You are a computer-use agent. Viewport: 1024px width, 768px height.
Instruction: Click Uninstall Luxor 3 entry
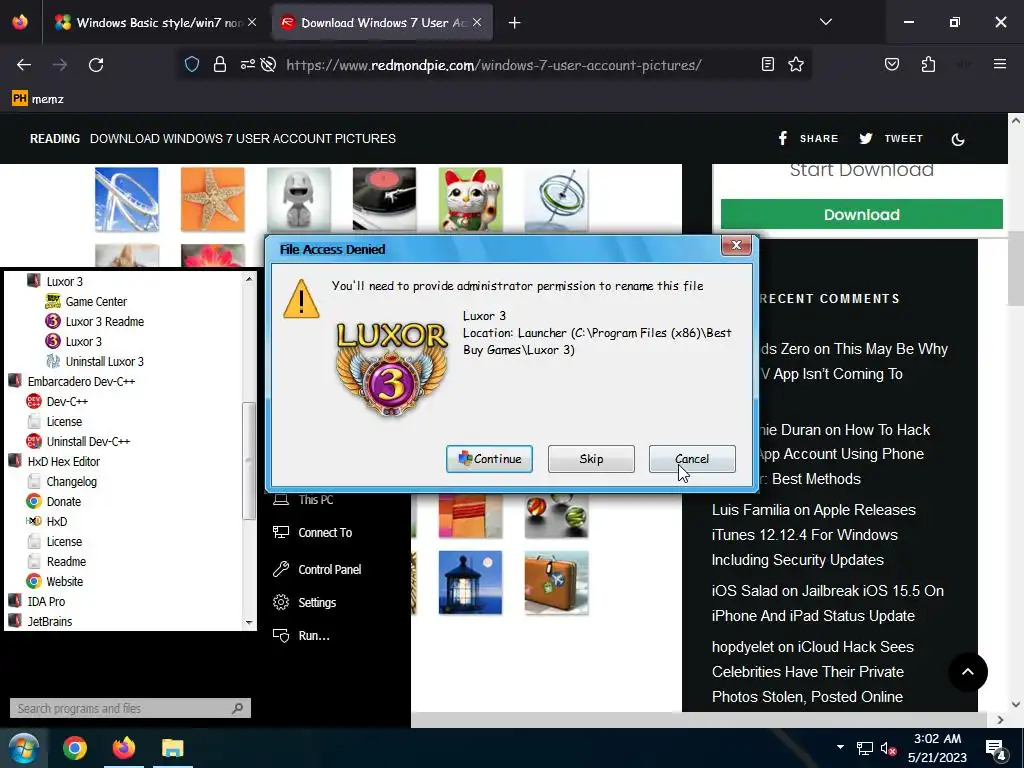coord(94,361)
